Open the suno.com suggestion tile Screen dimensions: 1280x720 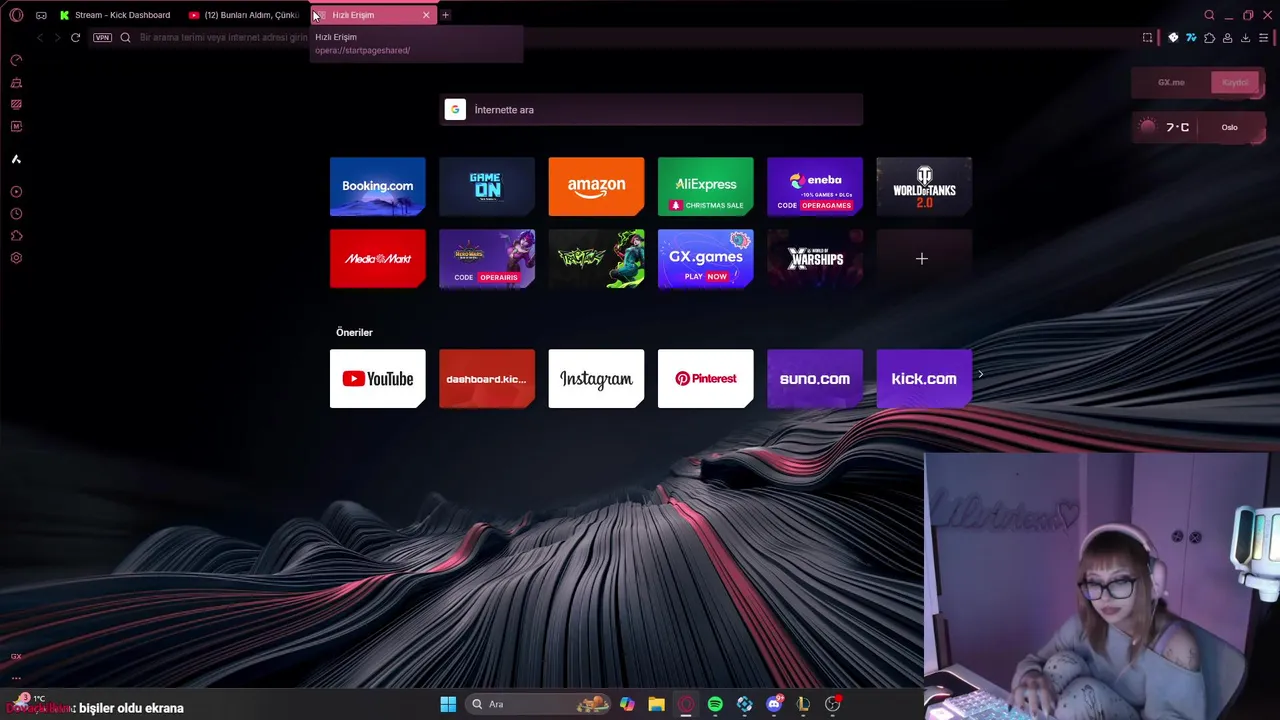click(815, 379)
